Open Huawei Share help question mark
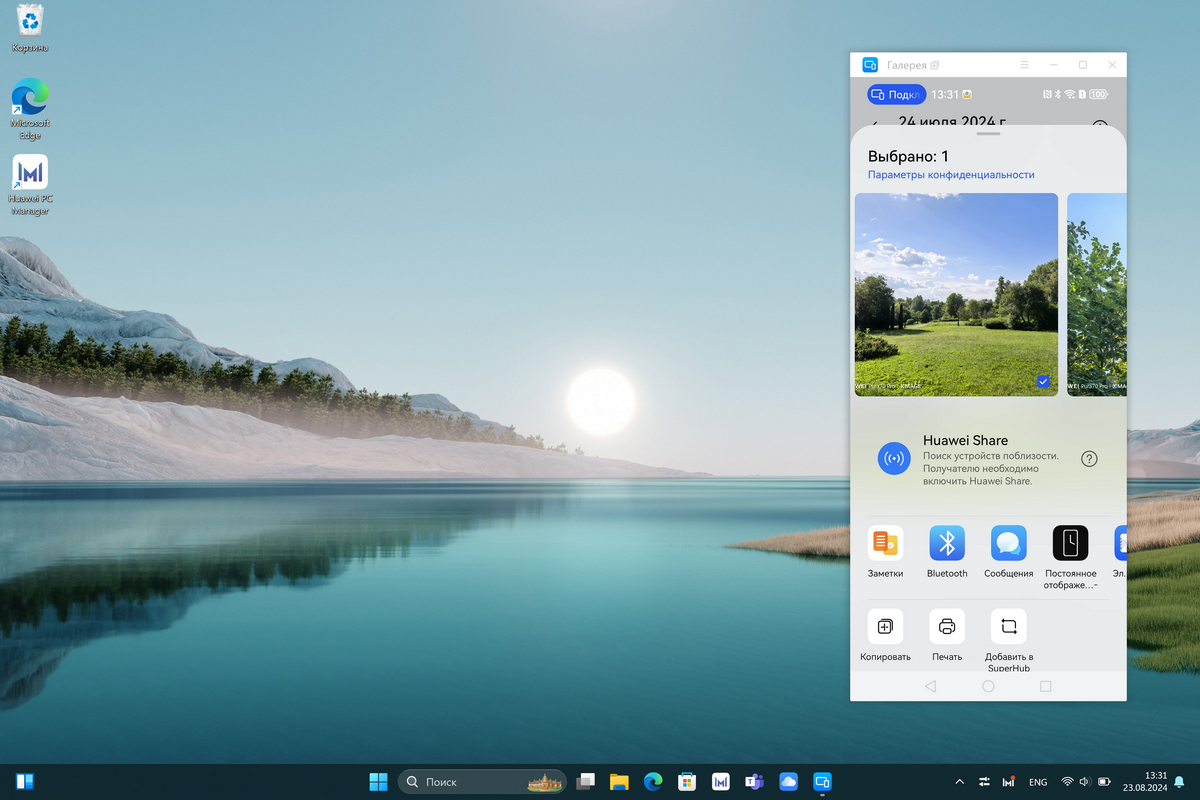The width and height of the screenshot is (1200, 800). [x=1090, y=459]
